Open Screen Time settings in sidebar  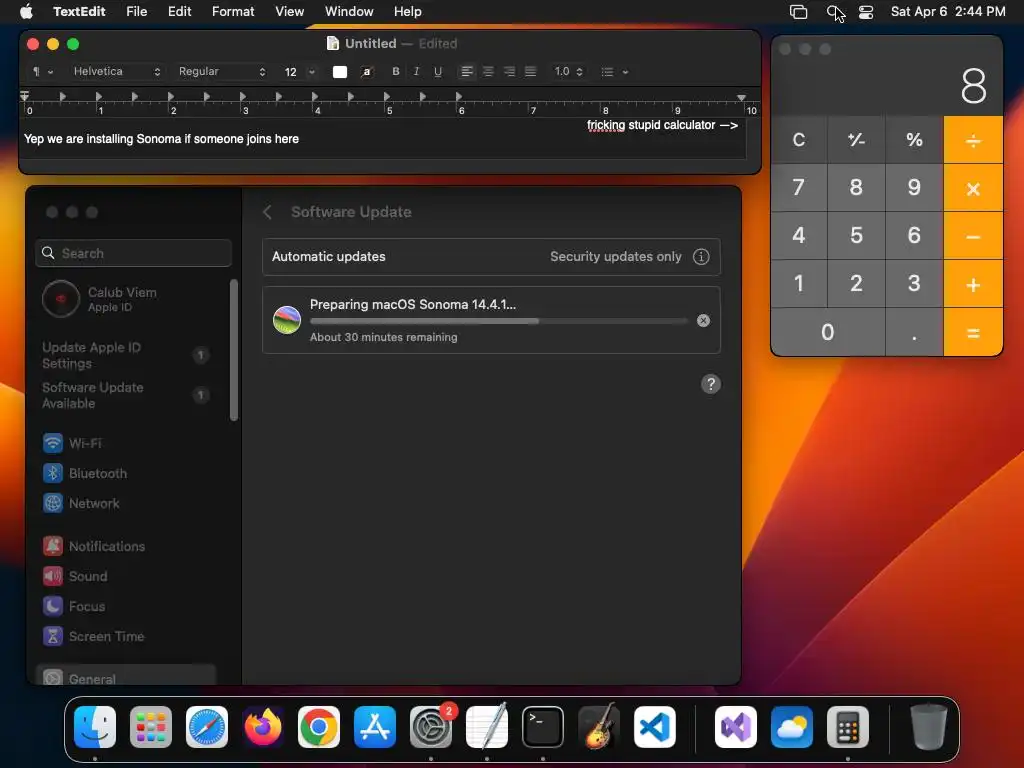tap(124, 637)
